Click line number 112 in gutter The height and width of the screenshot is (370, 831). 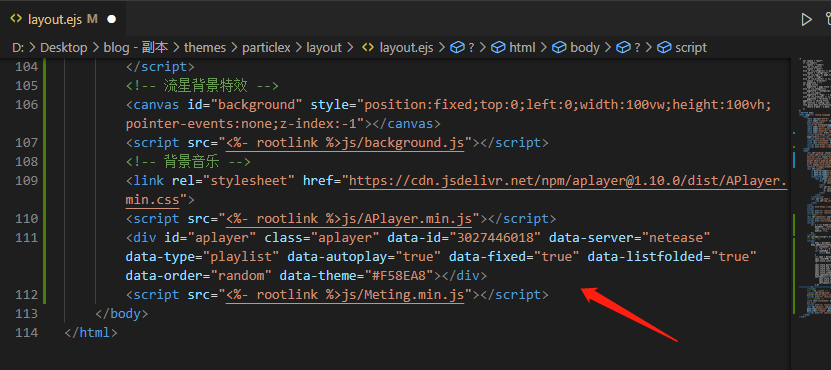coord(27,295)
